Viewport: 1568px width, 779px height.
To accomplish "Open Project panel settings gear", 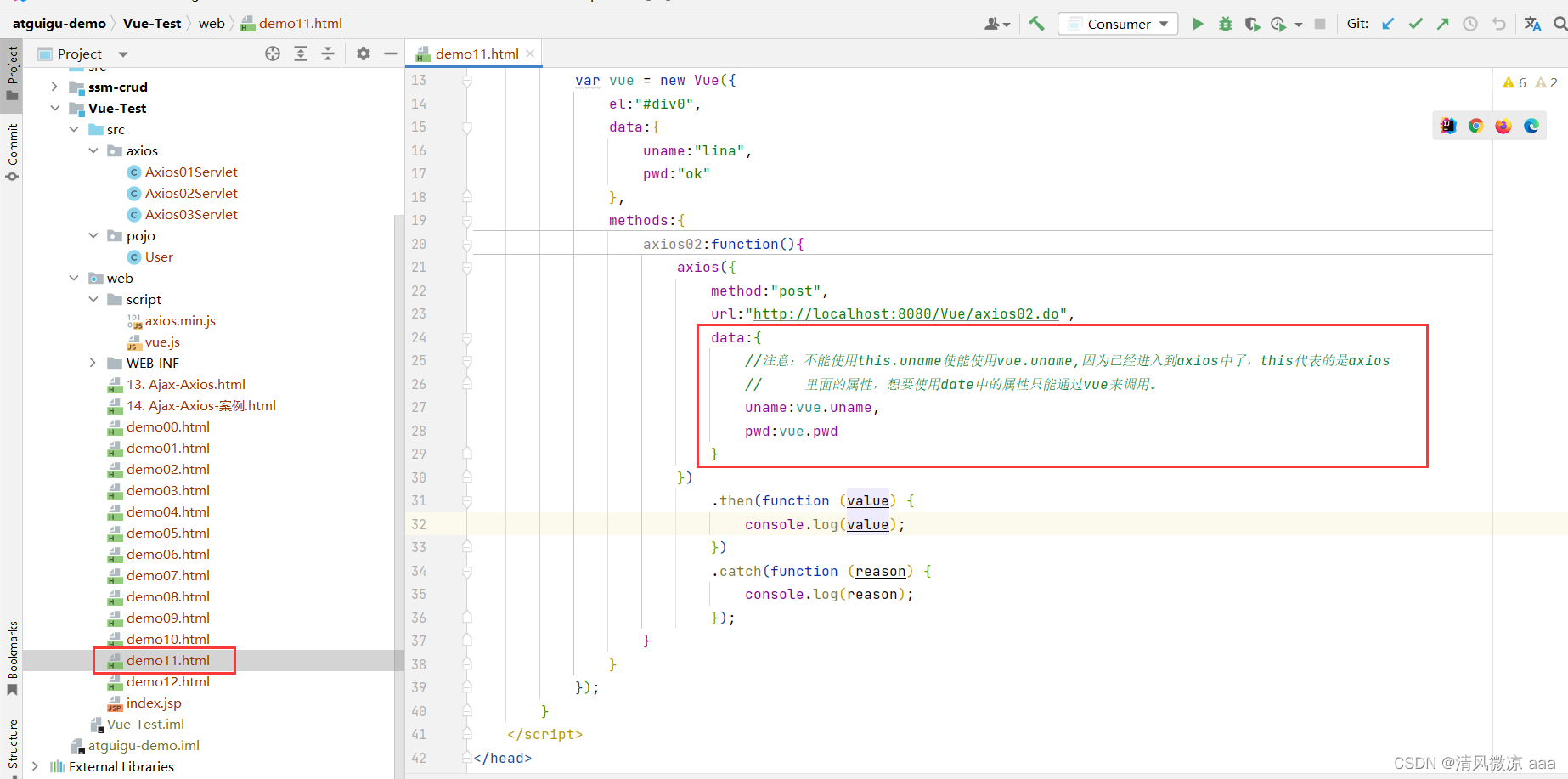I will 364,54.
